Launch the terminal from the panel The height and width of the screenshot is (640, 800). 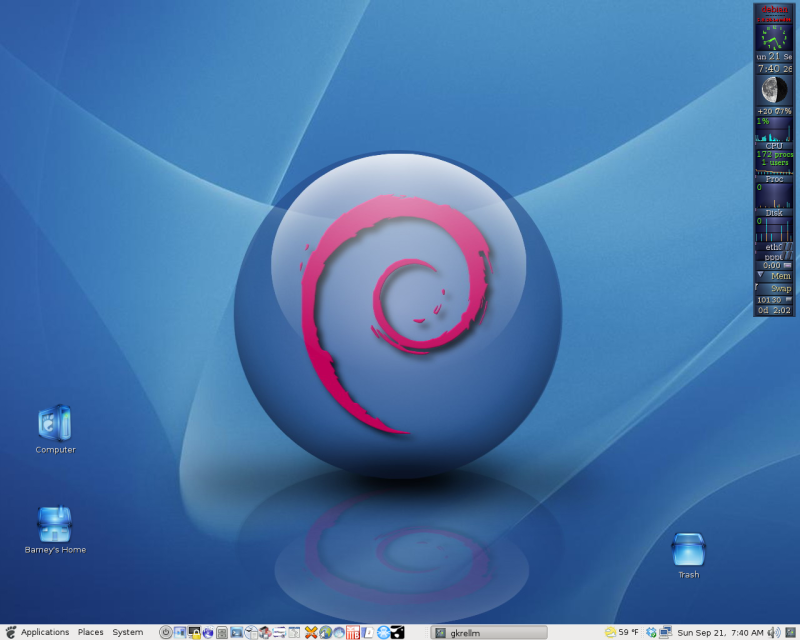tap(236, 633)
